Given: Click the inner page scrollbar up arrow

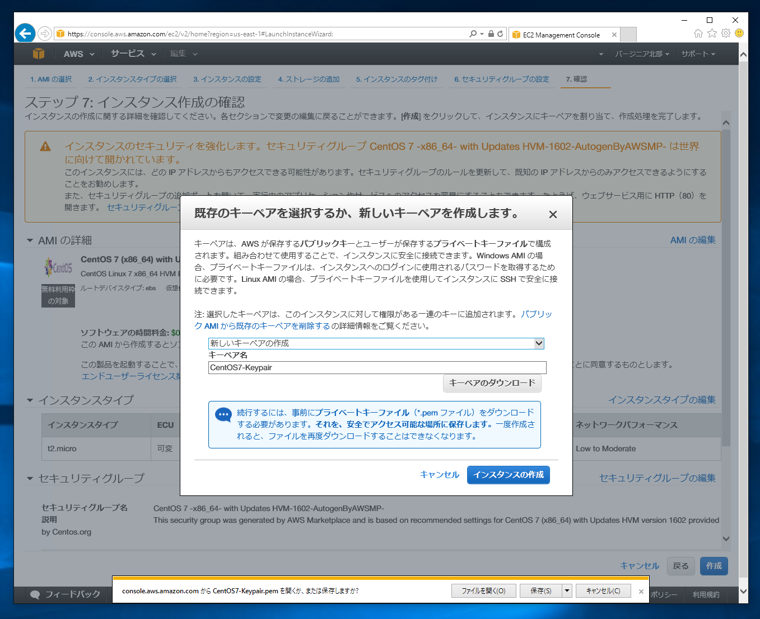Looking at the screenshot, I should (726, 123).
